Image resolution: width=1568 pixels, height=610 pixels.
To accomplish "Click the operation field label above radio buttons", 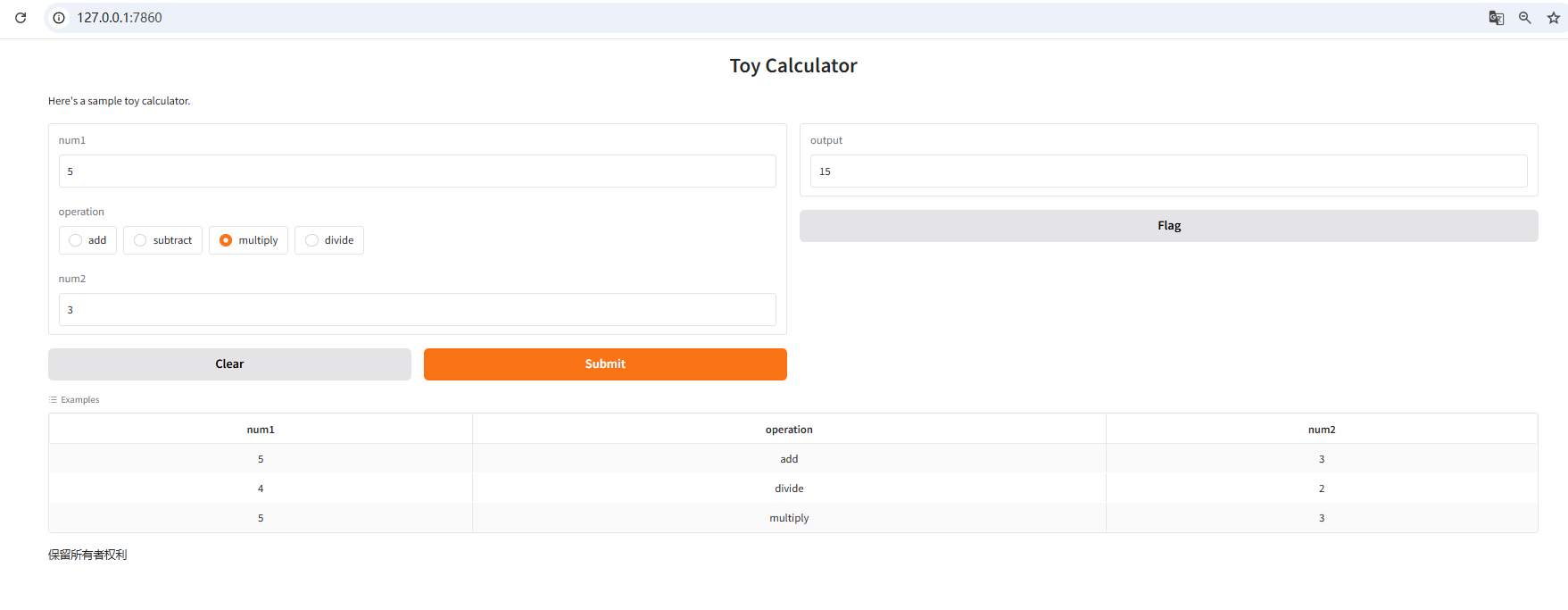I will [81, 212].
